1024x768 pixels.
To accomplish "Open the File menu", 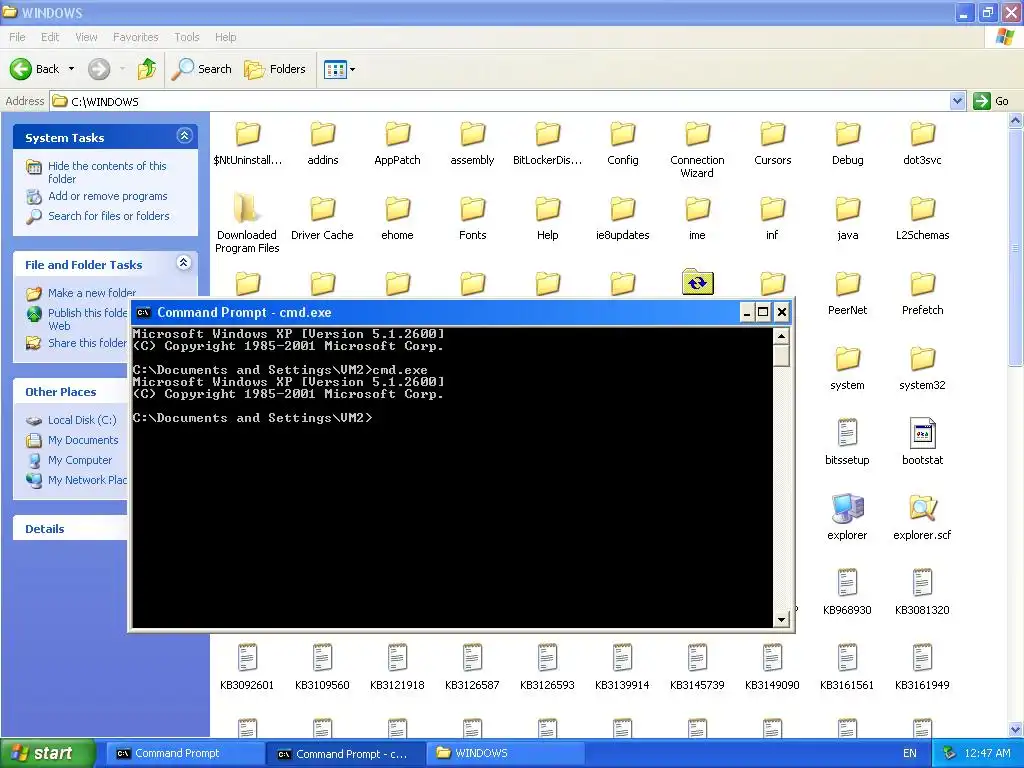I will click(18, 37).
